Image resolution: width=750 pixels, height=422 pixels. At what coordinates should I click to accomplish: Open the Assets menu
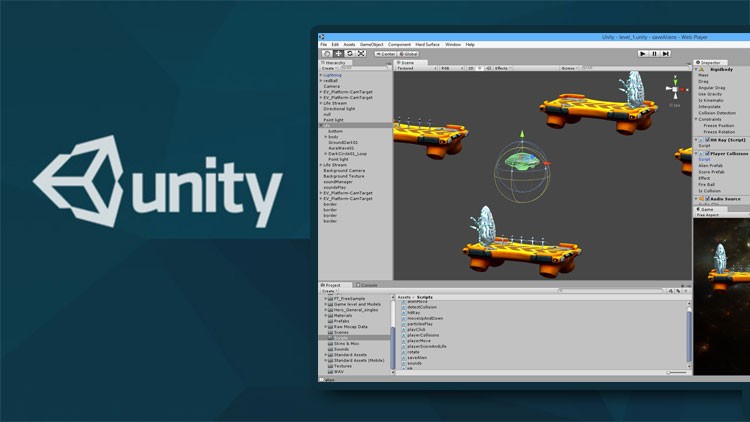pyautogui.click(x=349, y=44)
